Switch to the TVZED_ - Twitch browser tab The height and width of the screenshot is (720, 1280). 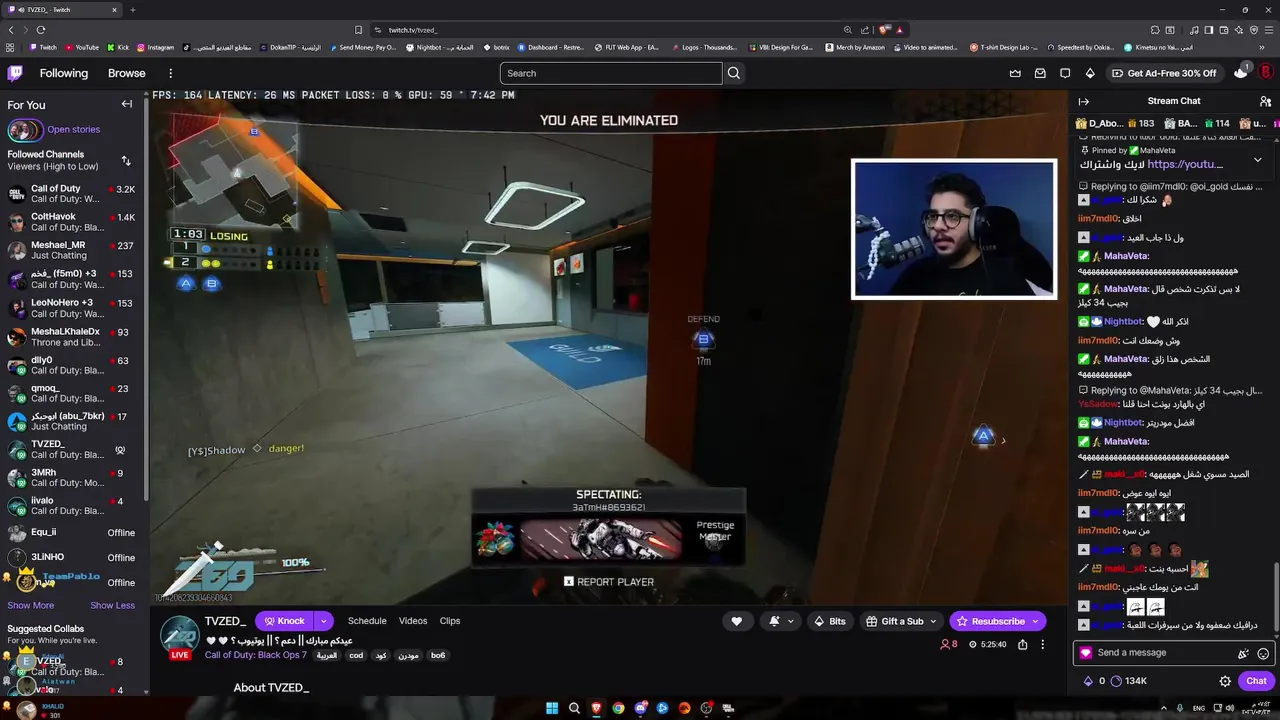(61, 9)
